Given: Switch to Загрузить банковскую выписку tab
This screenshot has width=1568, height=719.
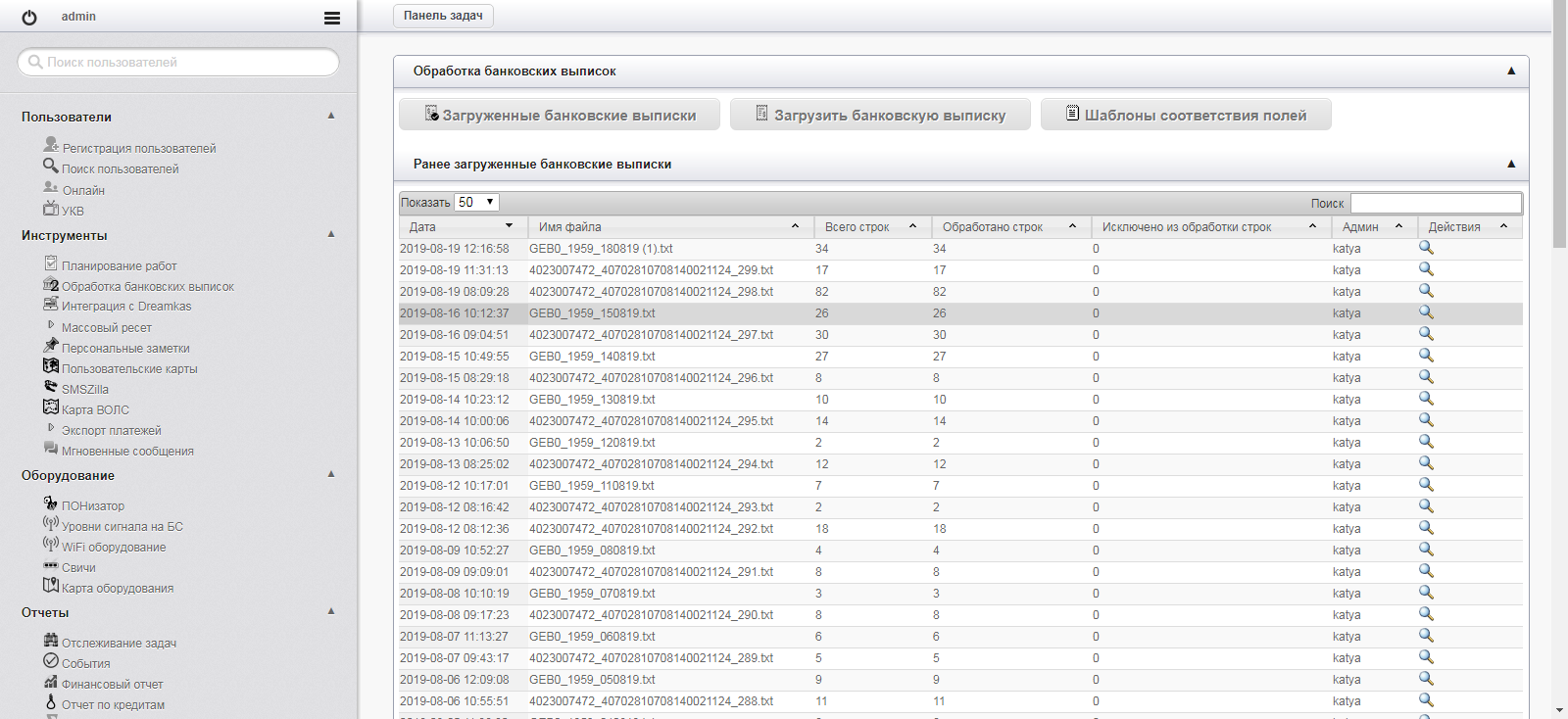Looking at the screenshot, I should point(880,115).
